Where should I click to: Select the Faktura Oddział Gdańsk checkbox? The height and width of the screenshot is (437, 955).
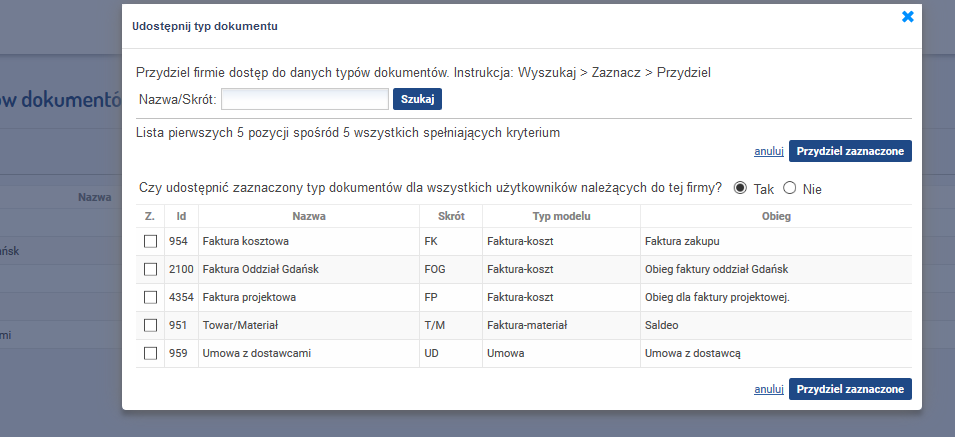150,269
